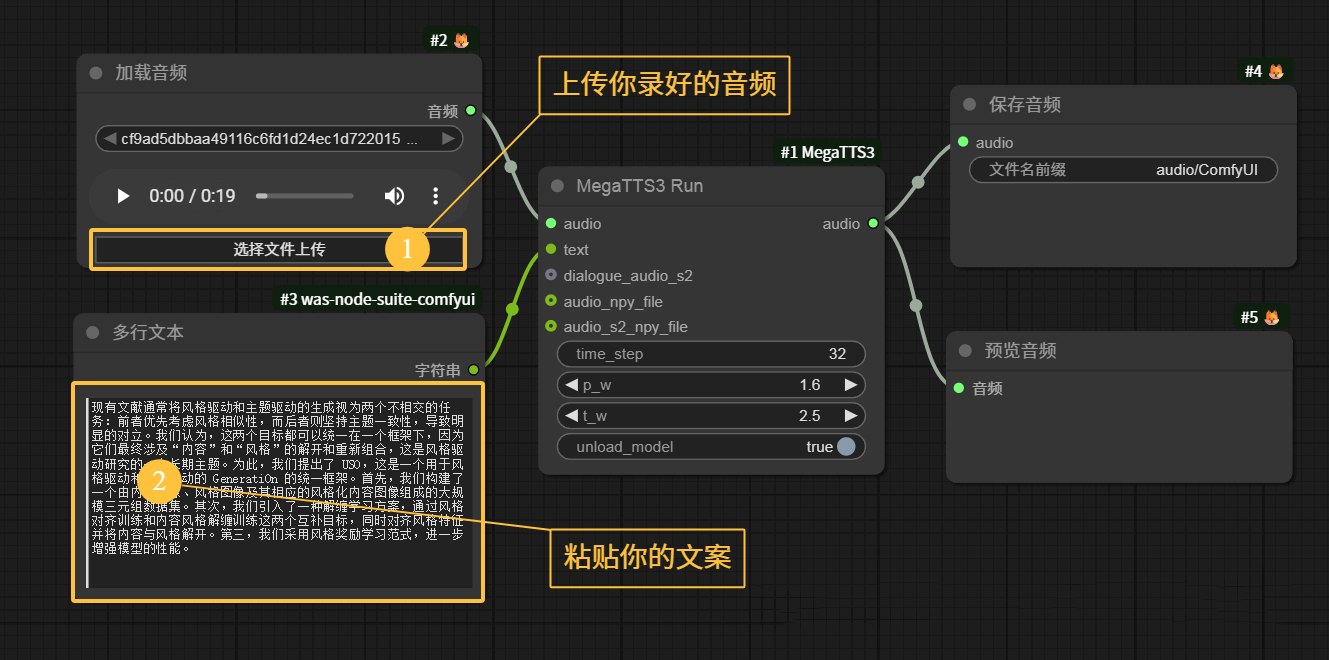
Task: Click the audio_npy_file input socket
Action: pos(551,301)
